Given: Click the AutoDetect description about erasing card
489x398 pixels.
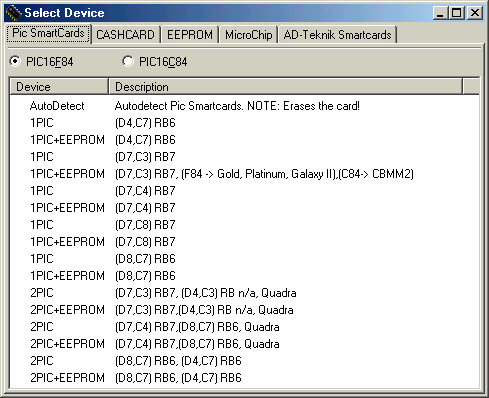Looking at the screenshot, I should point(237,106).
